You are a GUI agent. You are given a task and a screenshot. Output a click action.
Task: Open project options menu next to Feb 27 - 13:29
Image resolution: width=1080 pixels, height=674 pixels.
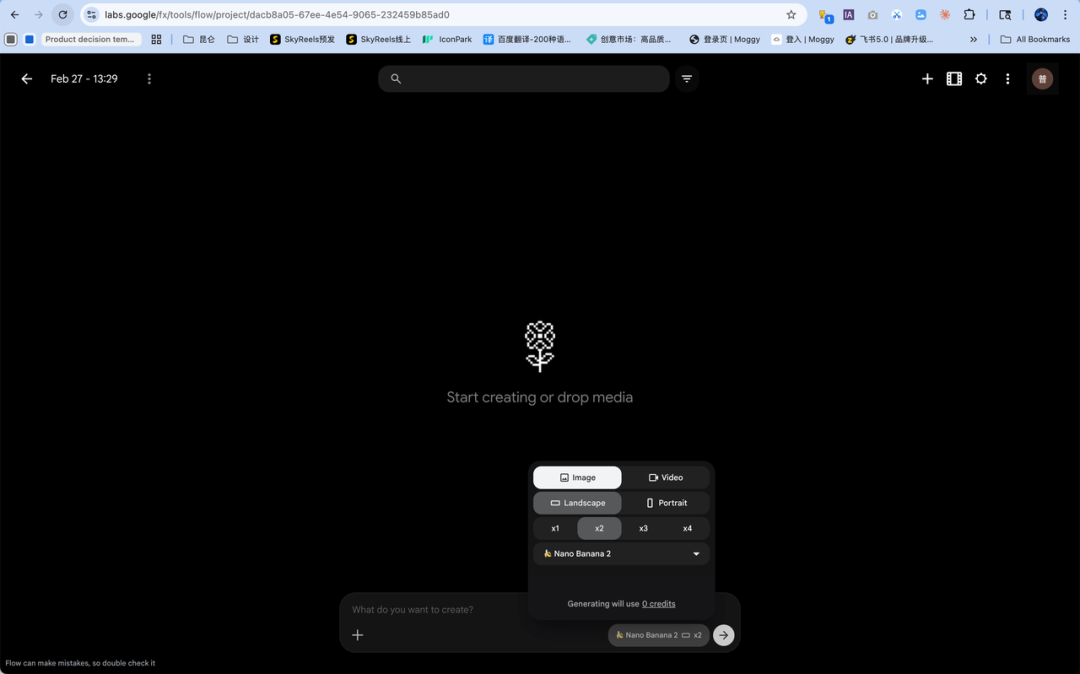[x=149, y=79]
